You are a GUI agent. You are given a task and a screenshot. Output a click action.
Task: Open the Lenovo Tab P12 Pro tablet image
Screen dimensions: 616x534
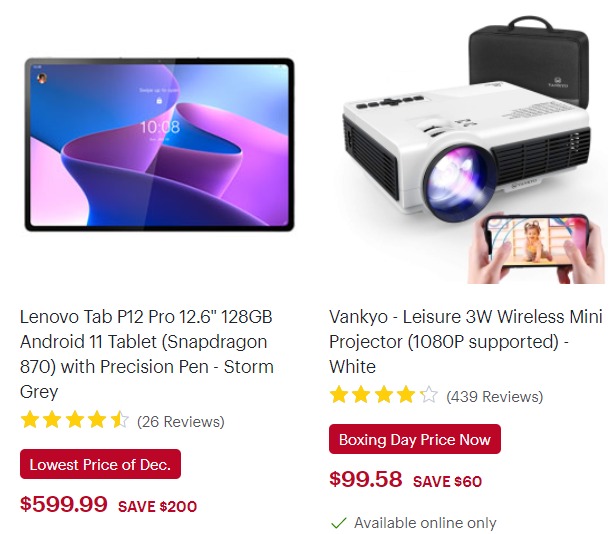click(x=159, y=144)
